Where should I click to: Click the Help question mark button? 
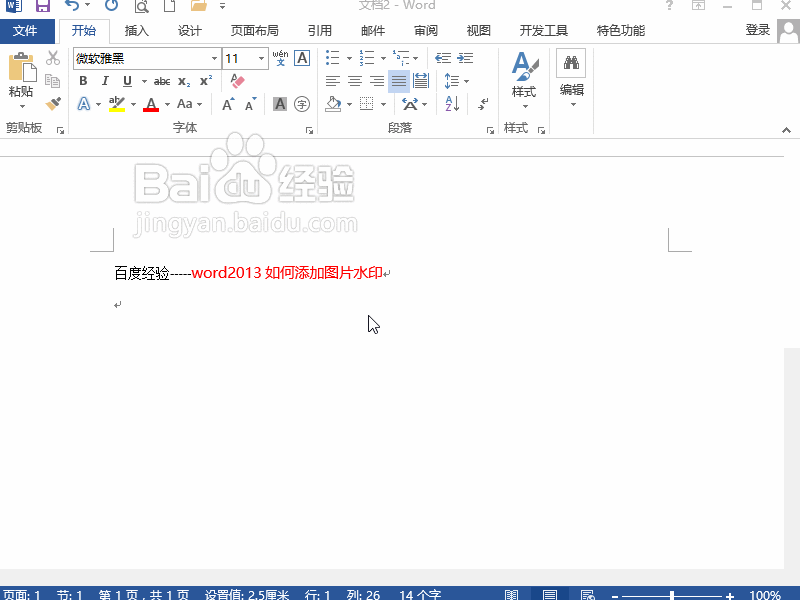[669, 6]
